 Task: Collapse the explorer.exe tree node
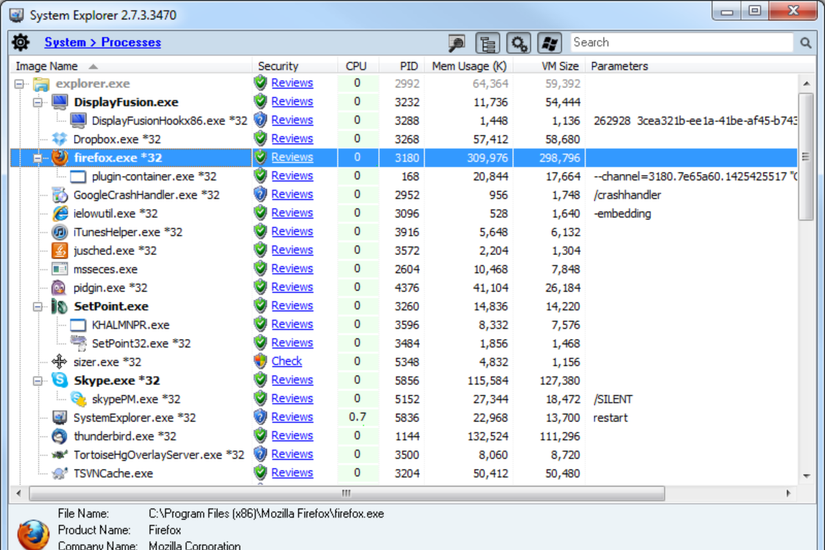coord(19,84)
